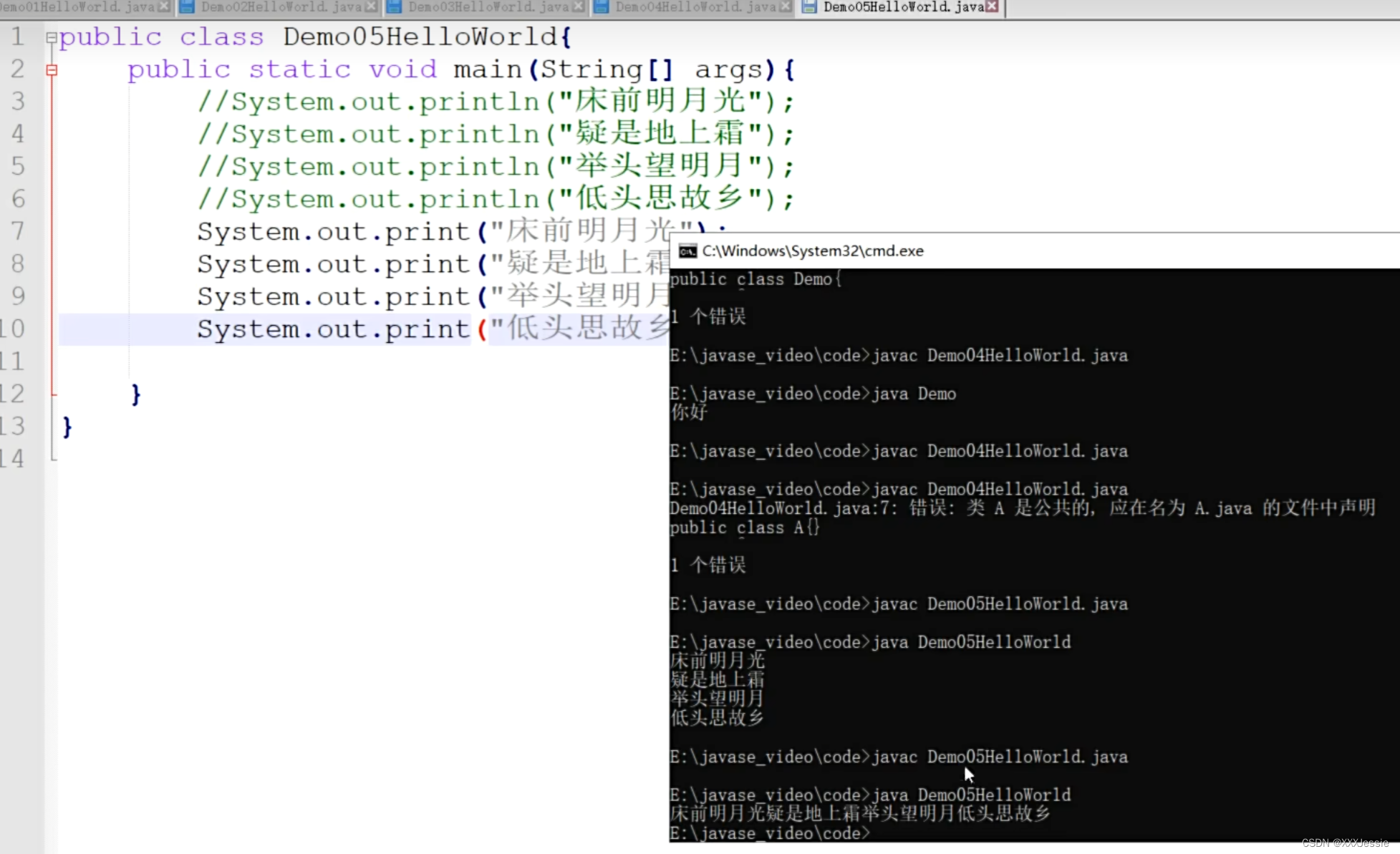Click the commented println "疑是地上霜" line
Screen dimensions: 1400x854
(496, 133)
